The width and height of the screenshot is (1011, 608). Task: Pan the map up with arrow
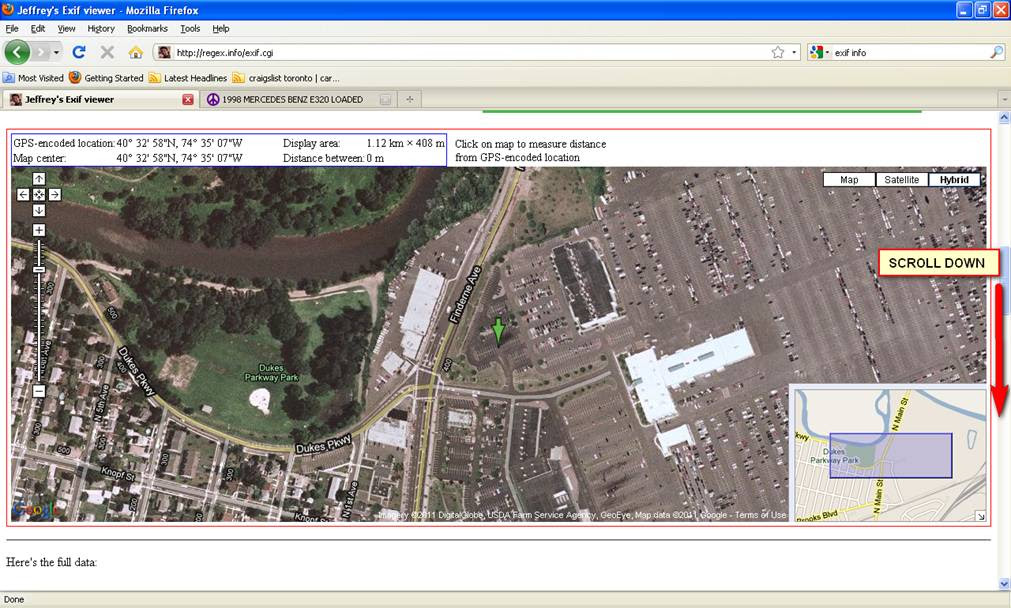[x=39, y=179]
